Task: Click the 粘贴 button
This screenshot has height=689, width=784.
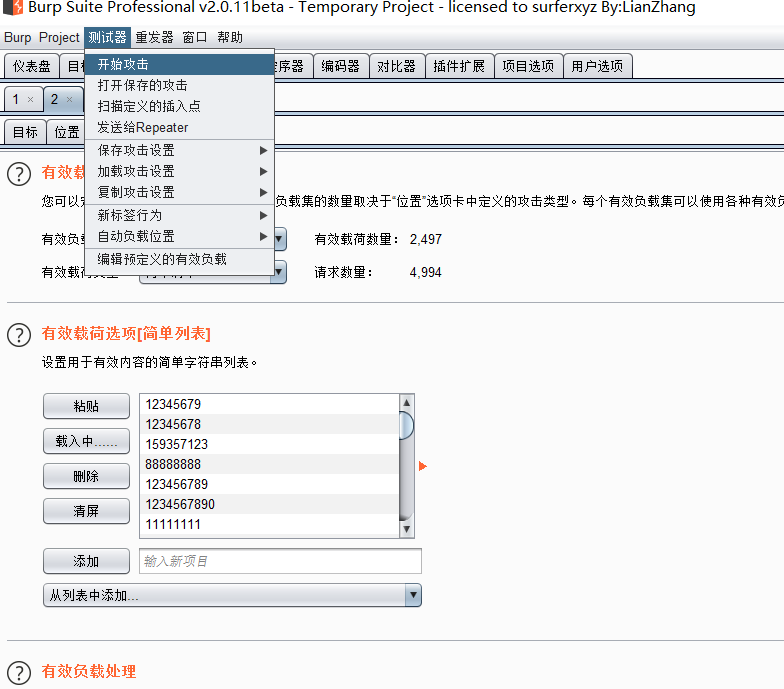Action: click(x=86, y=406)
